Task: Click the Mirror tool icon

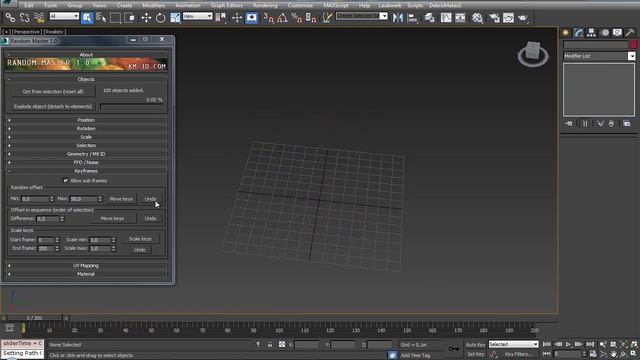Action: coord(398,18)
